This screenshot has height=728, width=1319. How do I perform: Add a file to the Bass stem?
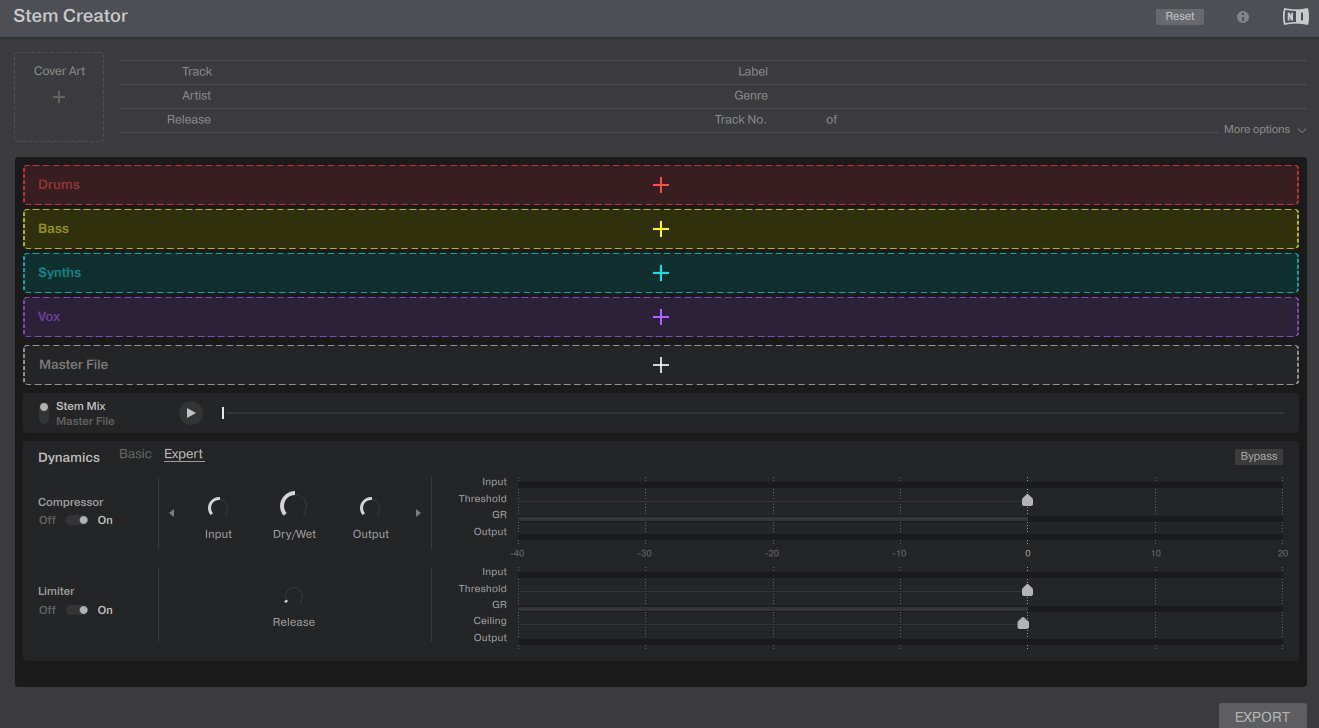click(660, 229)
